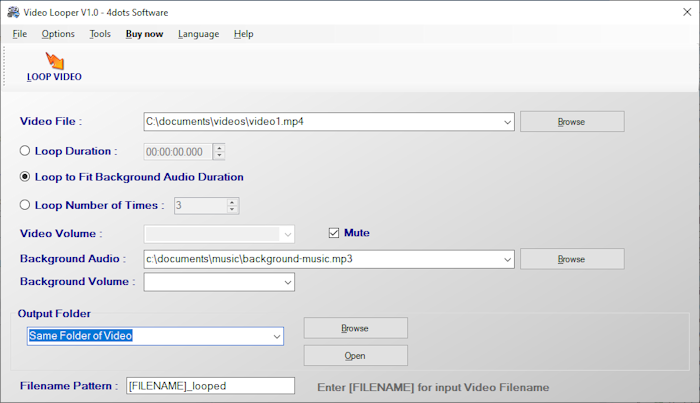Open the Help menu
The width and height of the screenshot is (700, 403).
click(243, 34)
